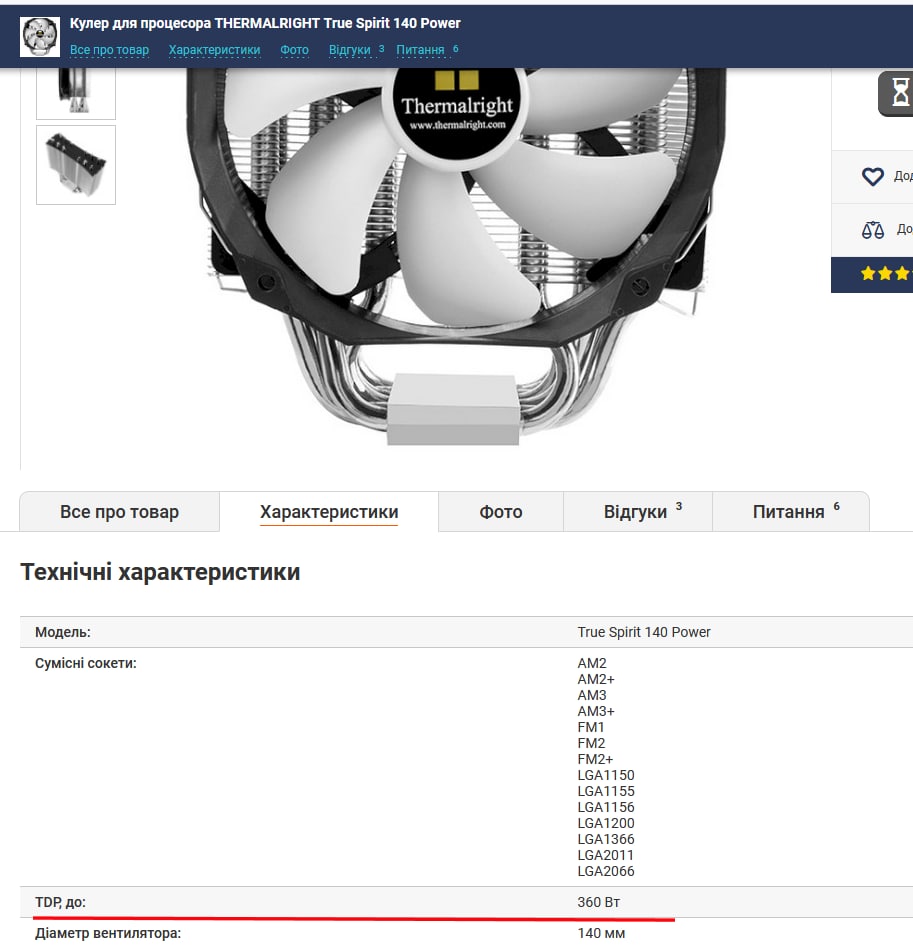Switch to 'Відгуки' tab
The width and height of the screenshot is (913, 948).
click(638, 512)
